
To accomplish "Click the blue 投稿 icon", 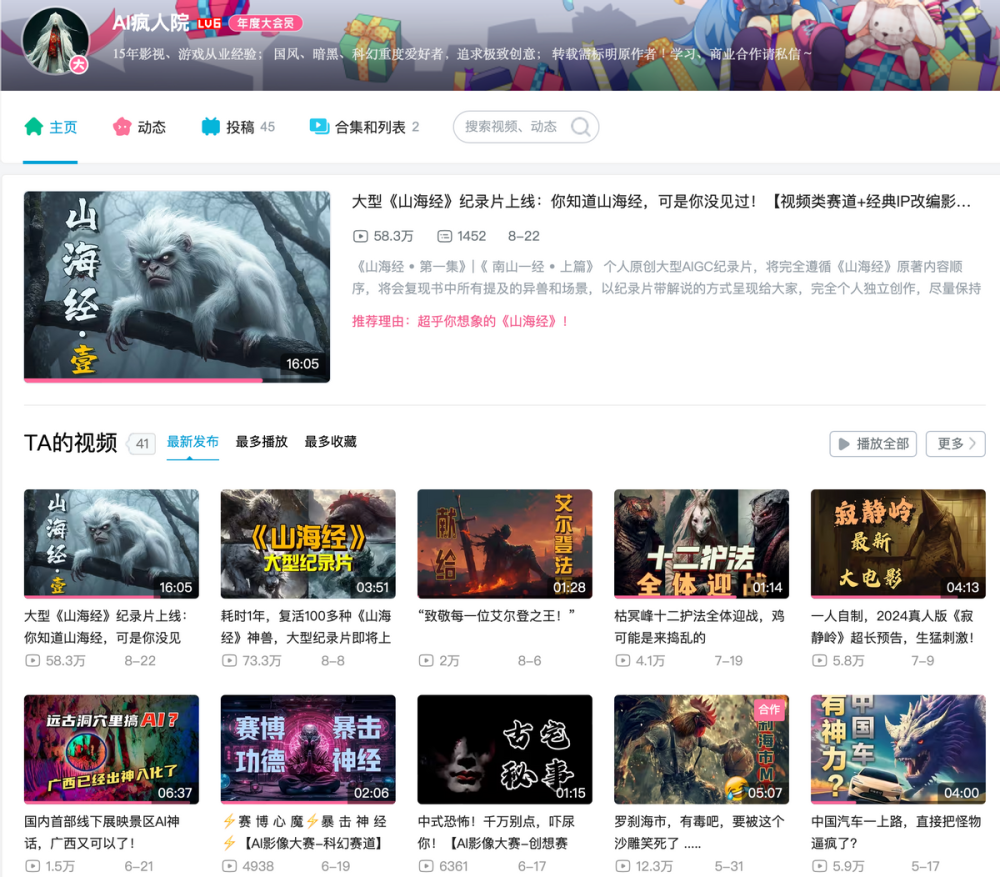I will (210, 127).
